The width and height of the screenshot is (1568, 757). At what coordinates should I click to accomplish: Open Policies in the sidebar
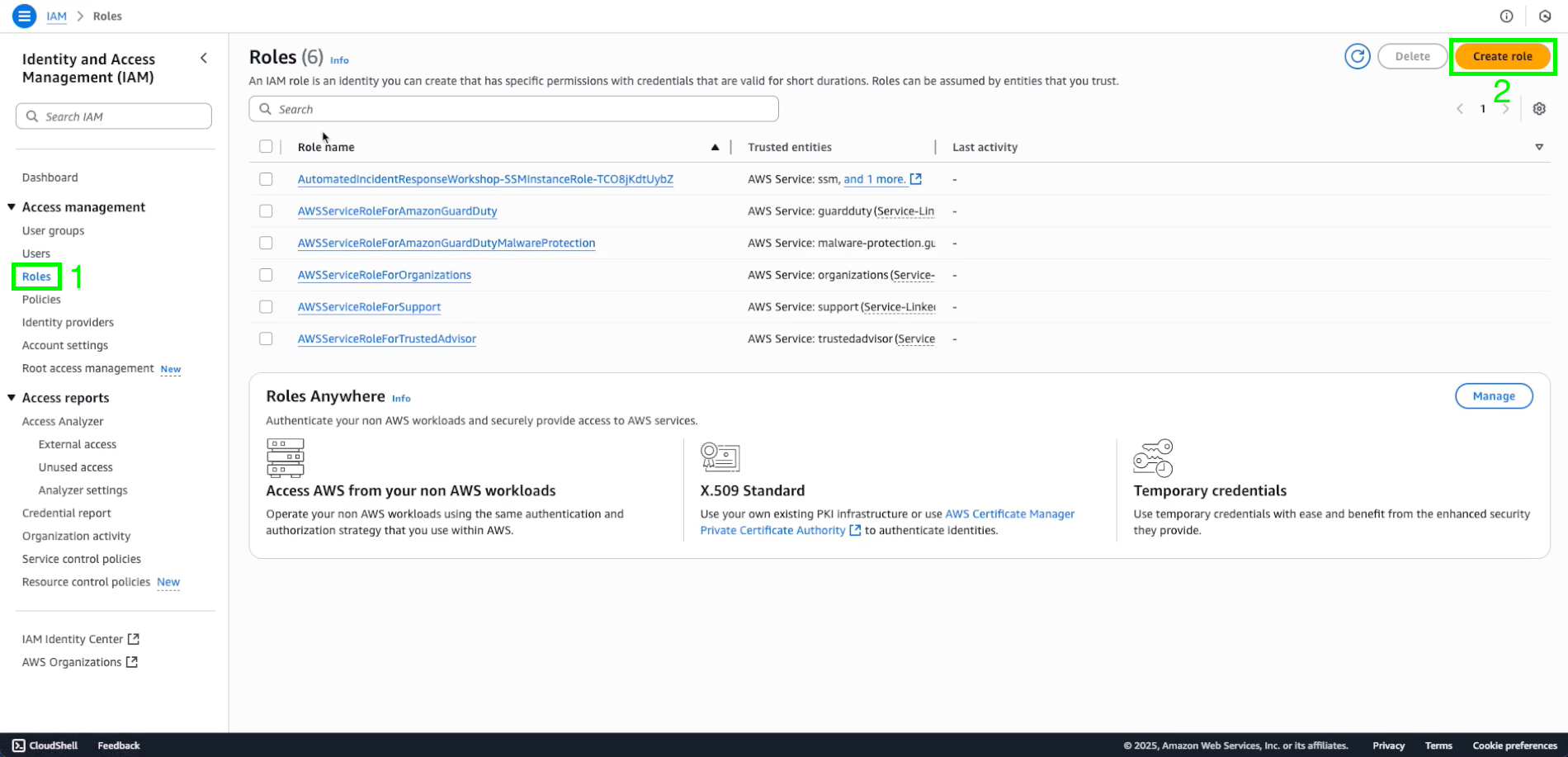pyautogui.click(x=41, y=300)
